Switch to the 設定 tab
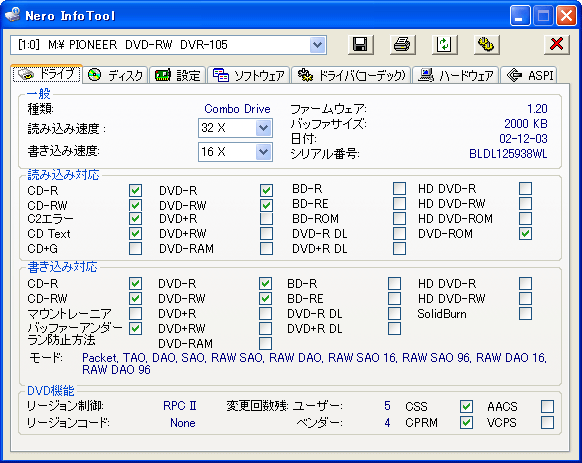This screenshot has height=463, width=582. pos(177,75)
